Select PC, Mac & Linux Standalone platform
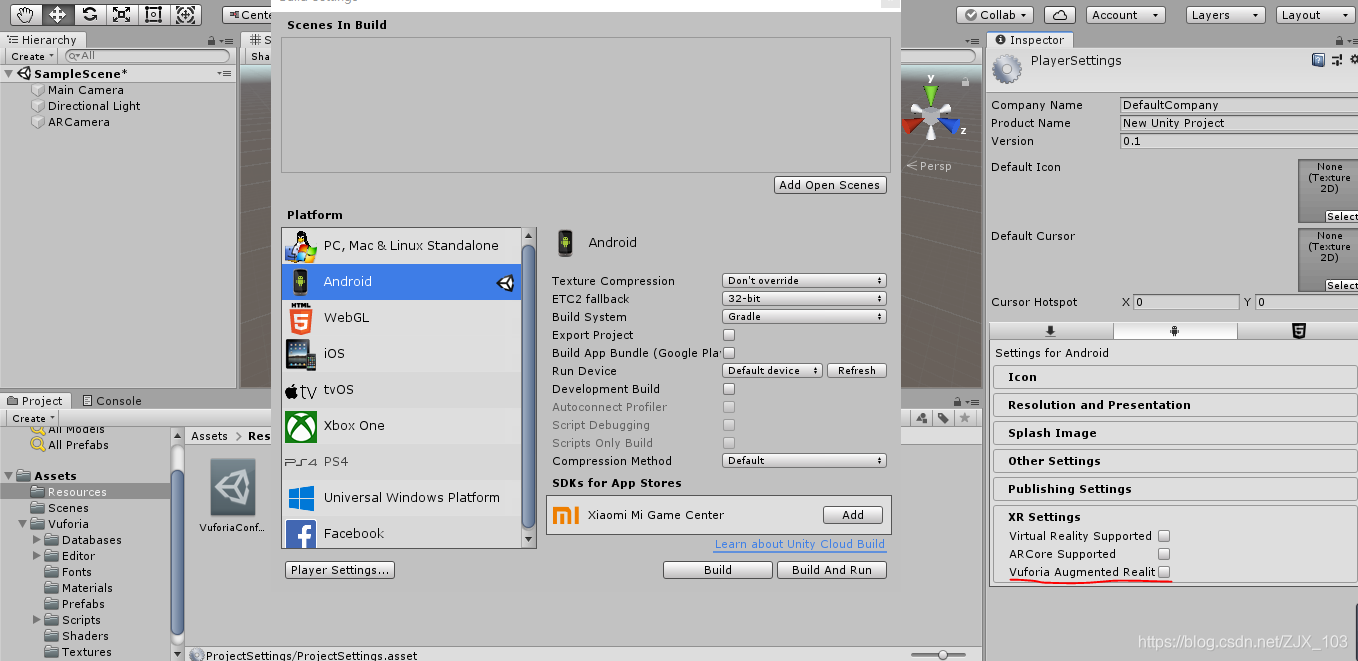Image resolution: width=1358 pixels, height=661 pixels. 402,245
